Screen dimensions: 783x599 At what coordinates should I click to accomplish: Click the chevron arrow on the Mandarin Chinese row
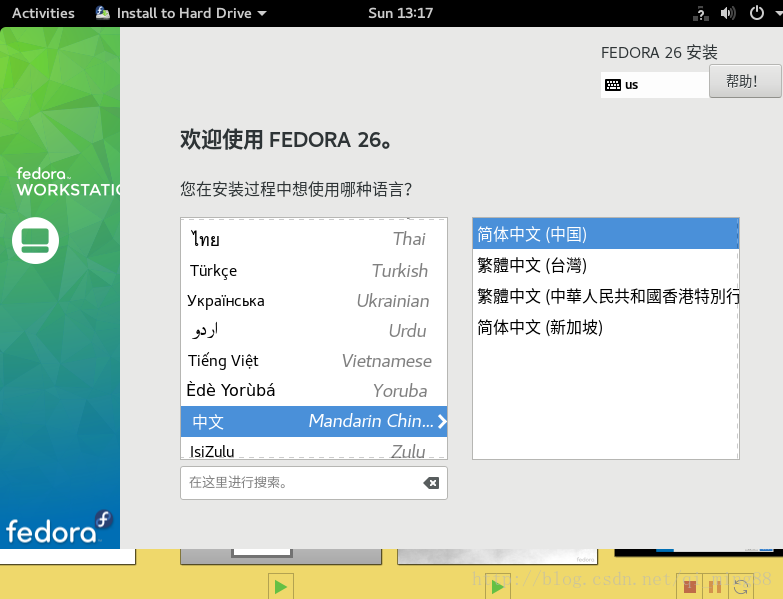click(x=441, y=421)
